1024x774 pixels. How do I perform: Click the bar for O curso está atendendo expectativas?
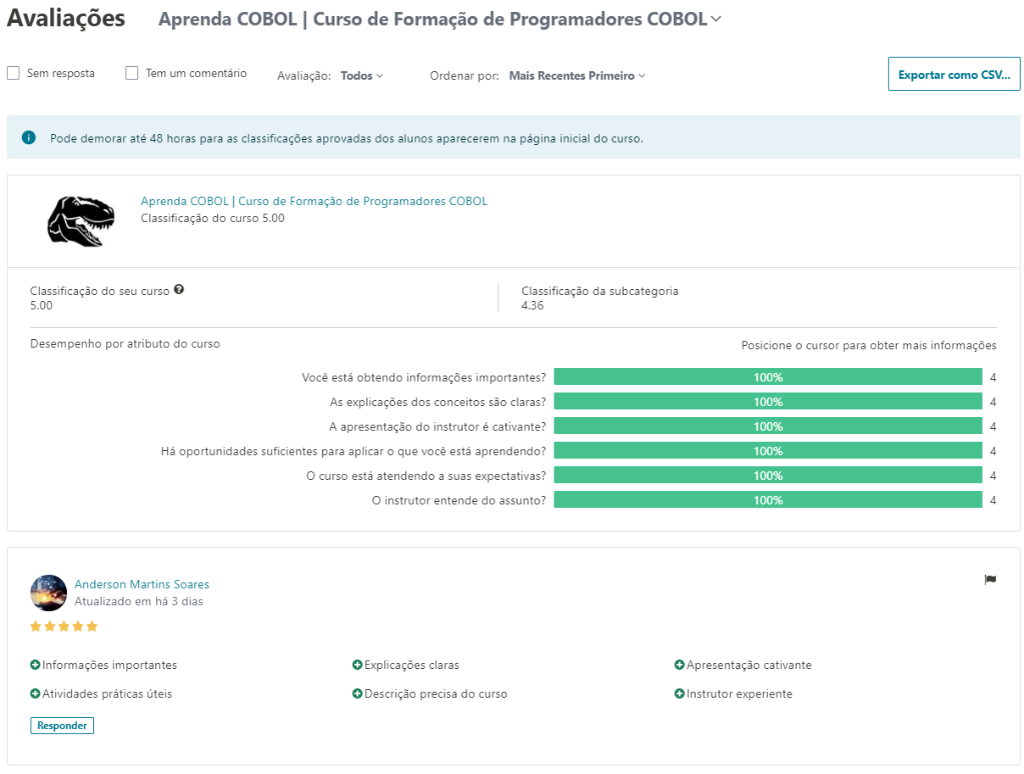coord(768,476)
